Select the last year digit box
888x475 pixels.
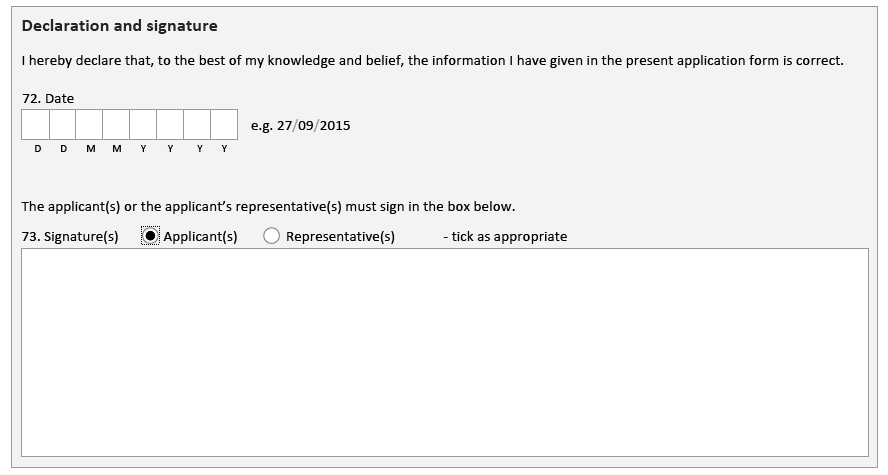pyautogui.click(x=224, y=125)
